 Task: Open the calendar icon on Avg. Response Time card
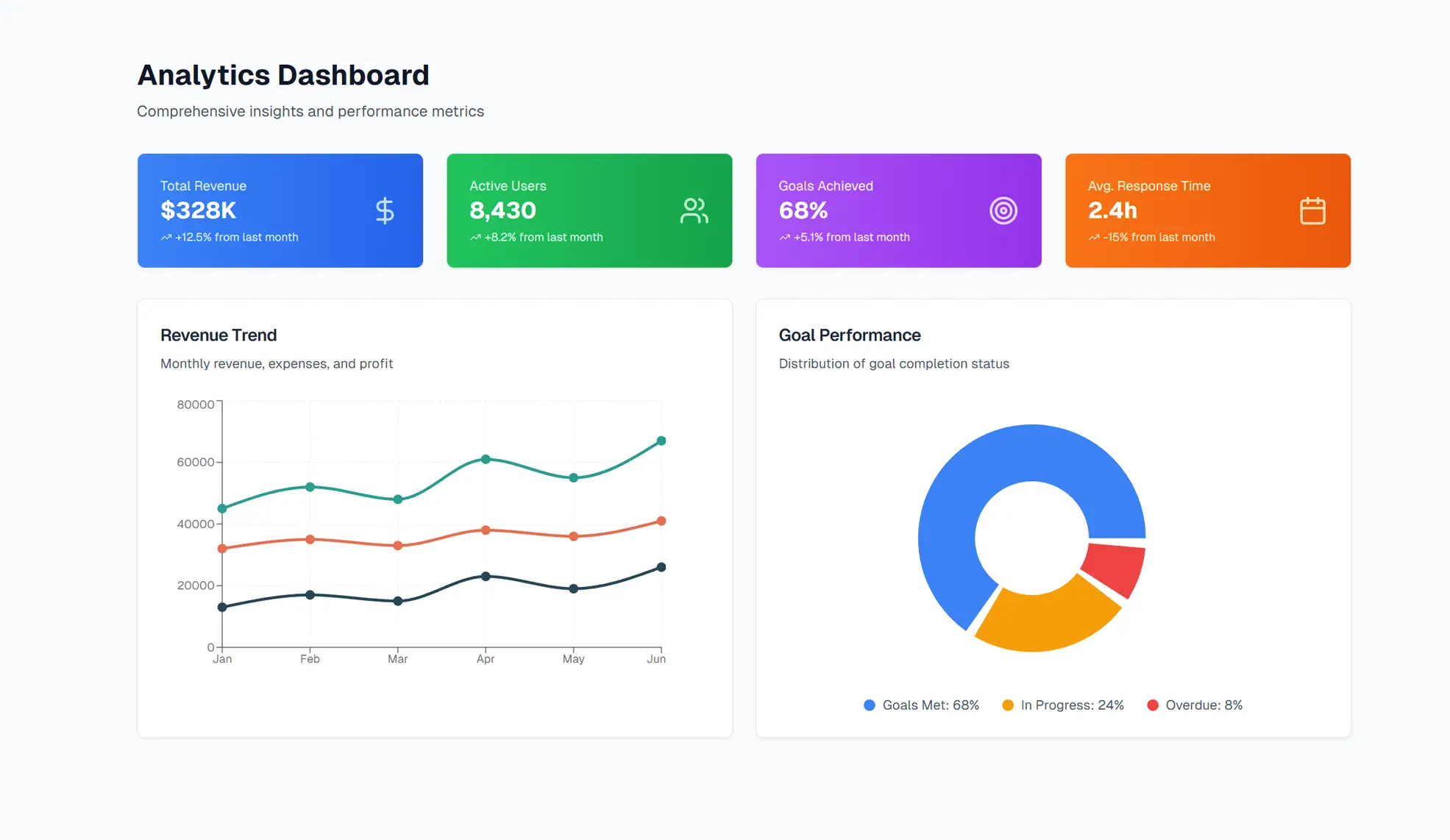pyautogui.click(x=1312, y=210)
